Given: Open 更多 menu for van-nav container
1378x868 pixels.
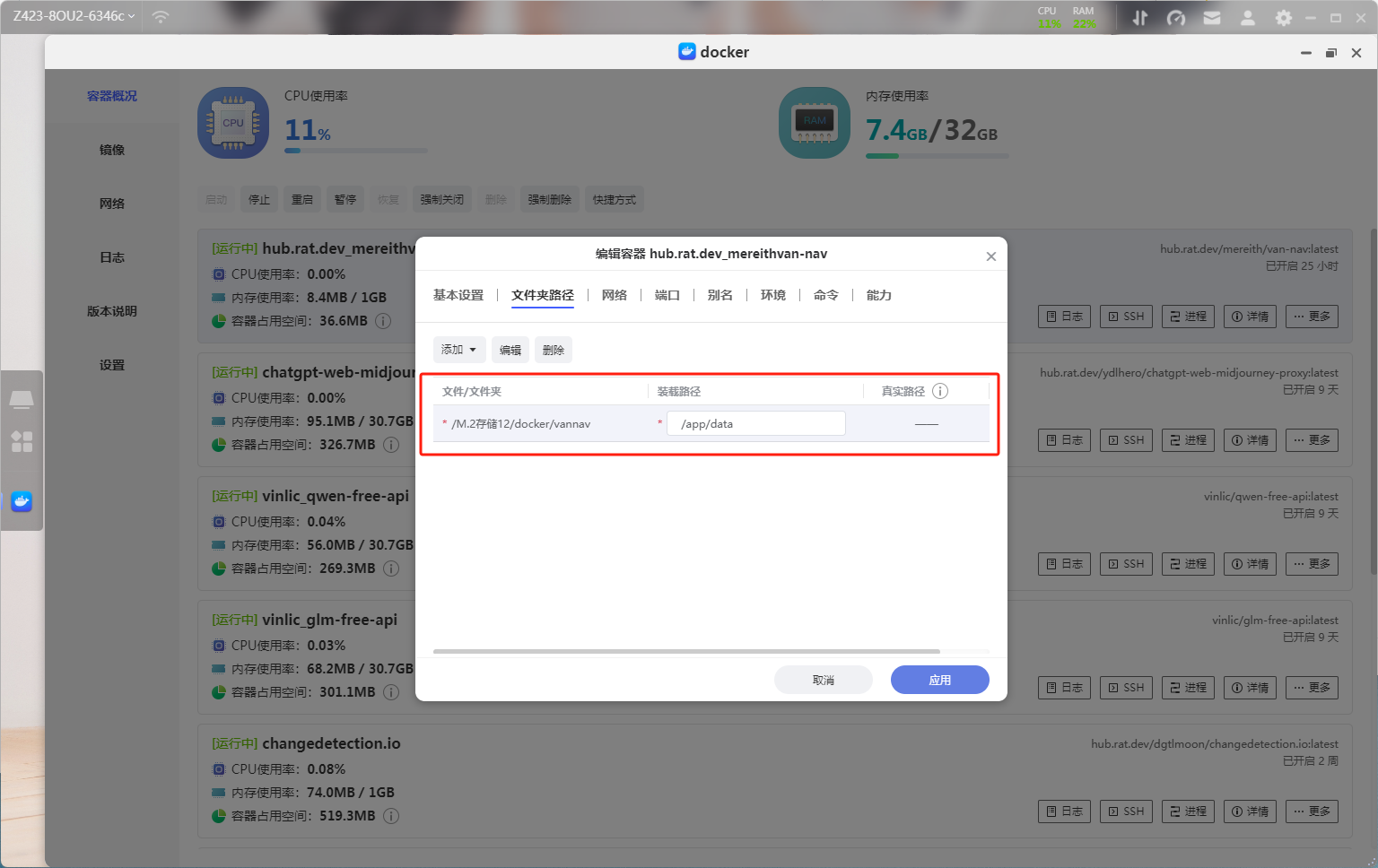Looking at the screenshot, I should 1313,317.
